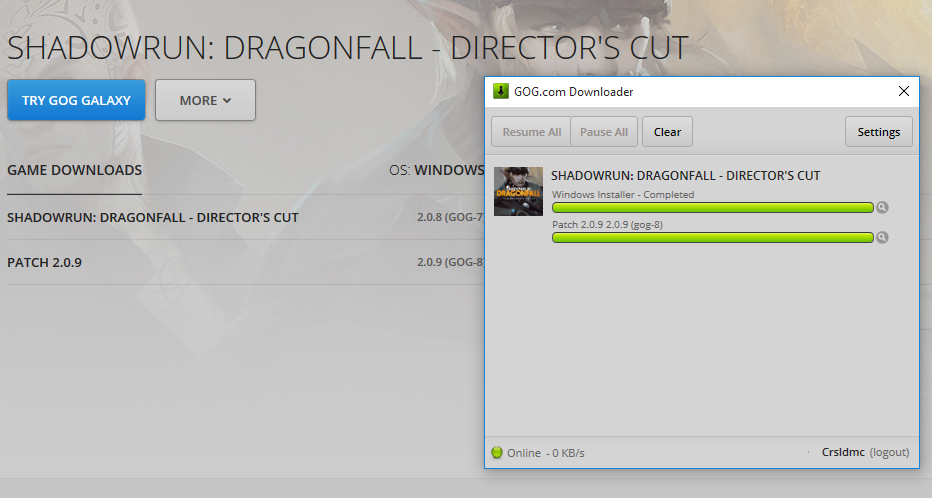Image resolution: width=932 pixels, height=498 pixels.
Task: Click the Windows Installer green progress bar
Action: click(713, 207)
